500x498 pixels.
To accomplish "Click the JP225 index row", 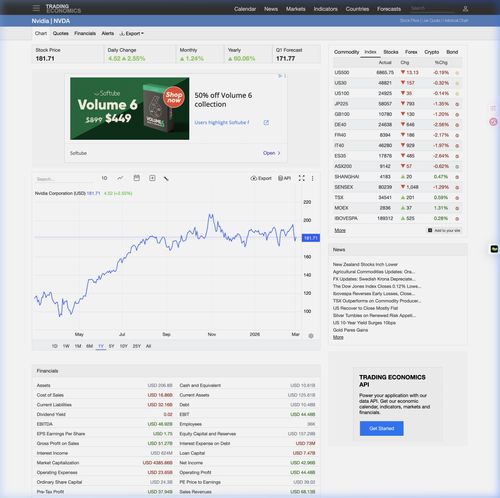I will pyautogui.click(x=398, y=104).
